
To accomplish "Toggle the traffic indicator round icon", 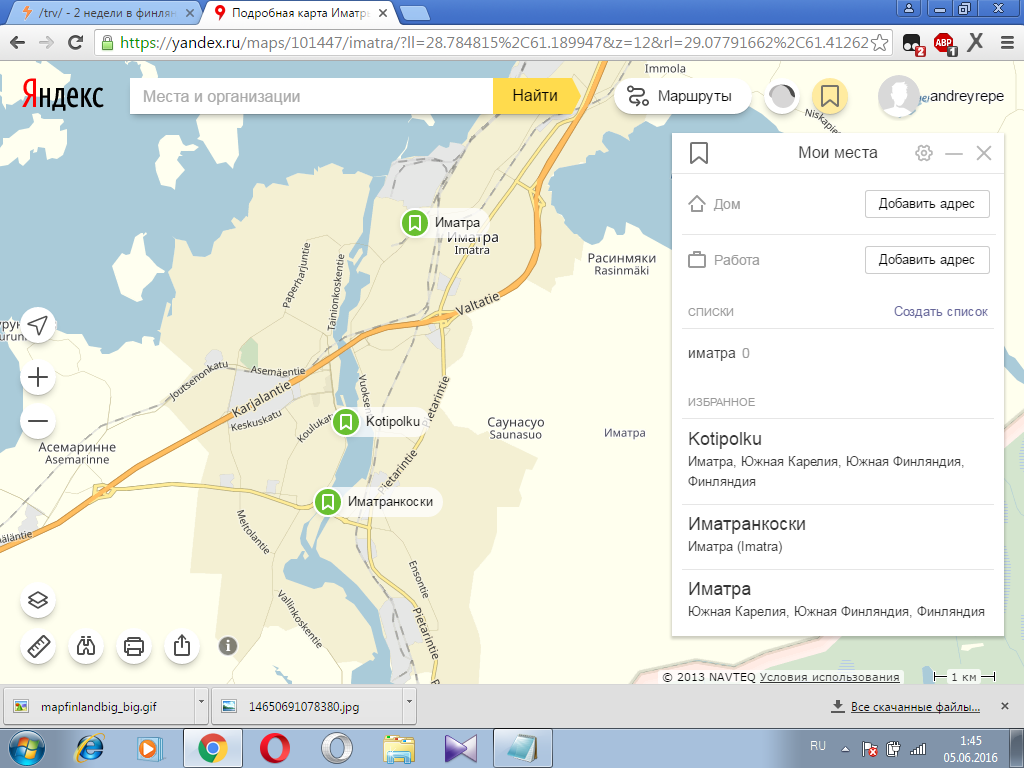I will (x=782, y=97).
